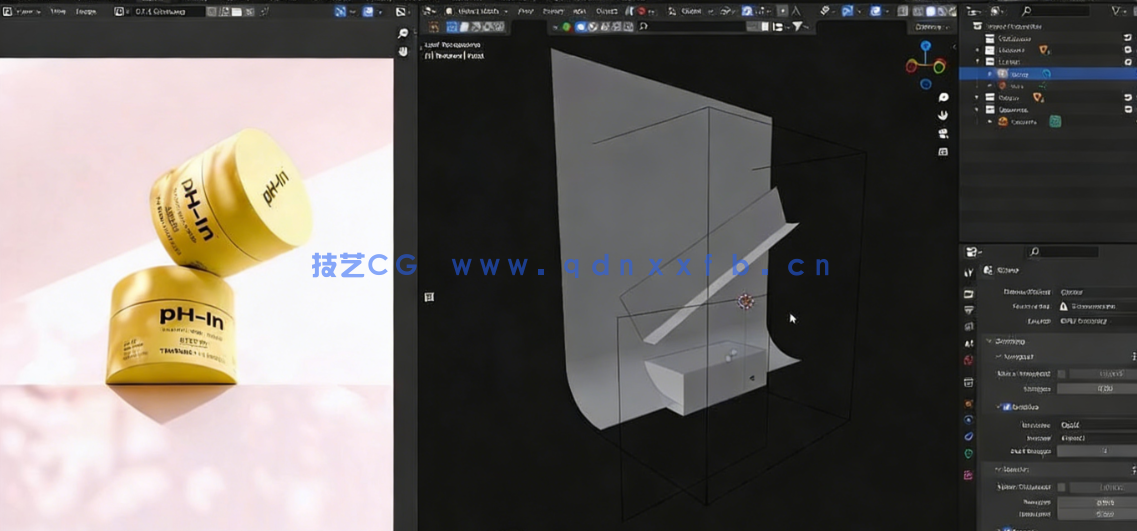
Task: Toggle proportional editing in the viewport header
Action: tap(782, 11)
